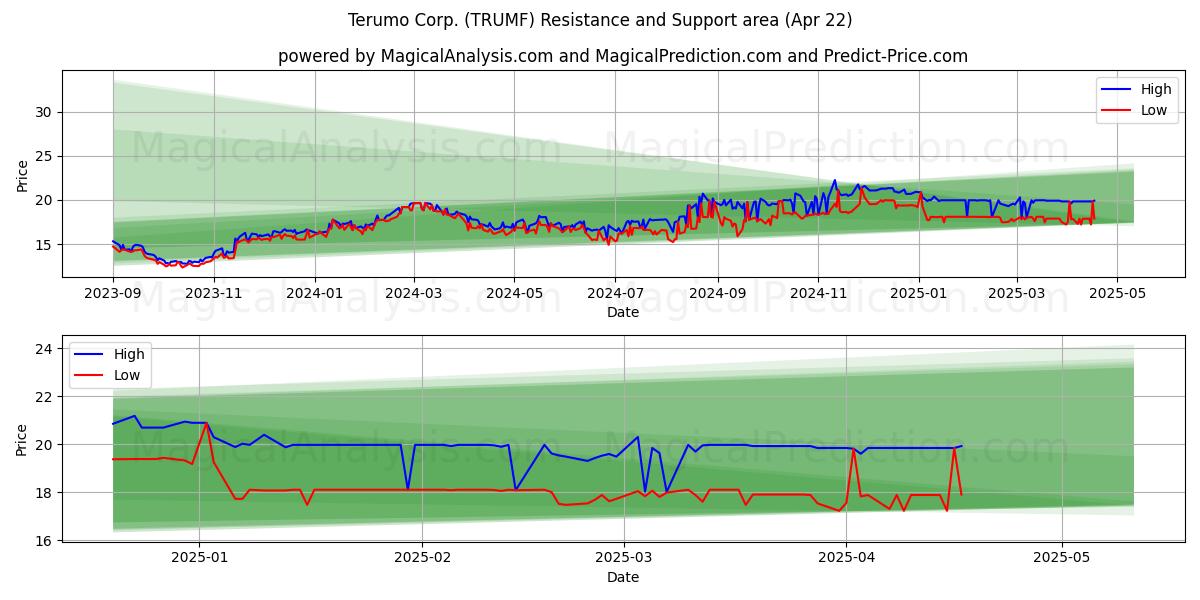
Task: Click the '2024-09' date label on the top chart axis
Action: [717, 294]
